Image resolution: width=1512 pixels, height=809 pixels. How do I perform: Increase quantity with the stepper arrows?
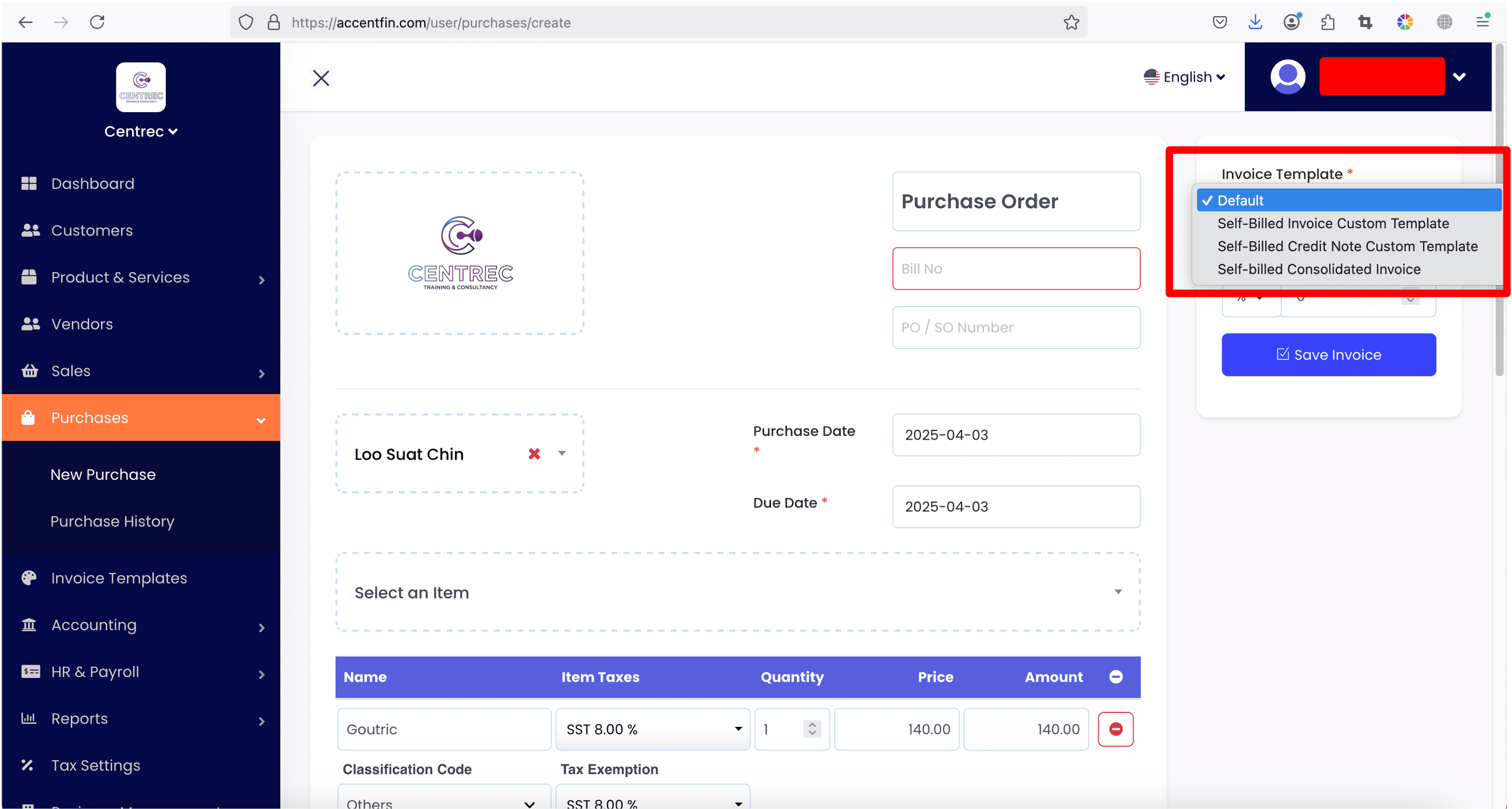coord(812,725)
